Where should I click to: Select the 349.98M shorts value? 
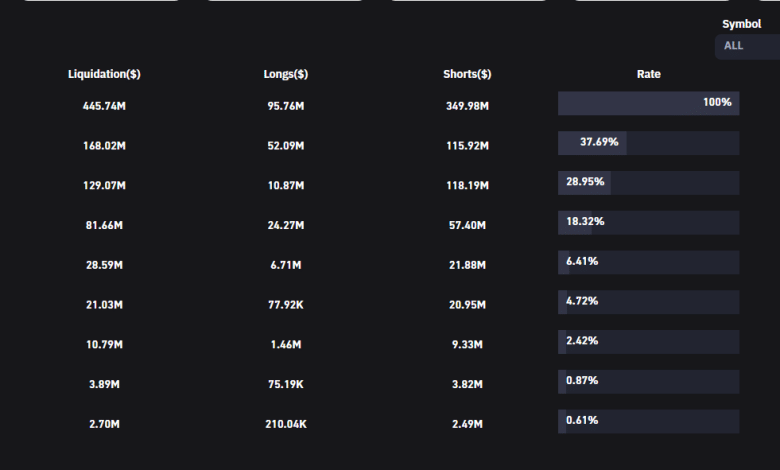click(x=467, y=106)
